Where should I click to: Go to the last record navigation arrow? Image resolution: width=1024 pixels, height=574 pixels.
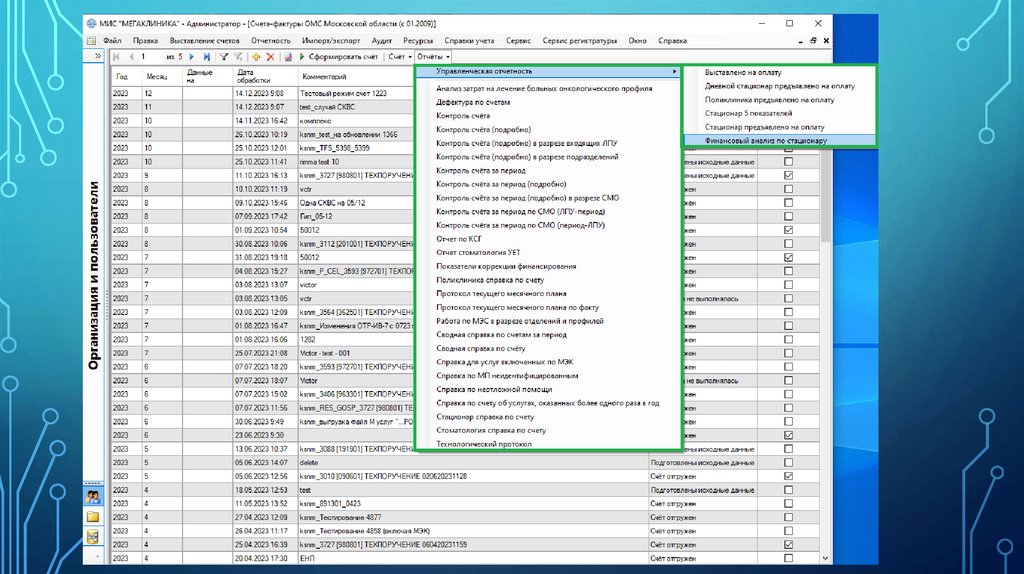207,57
